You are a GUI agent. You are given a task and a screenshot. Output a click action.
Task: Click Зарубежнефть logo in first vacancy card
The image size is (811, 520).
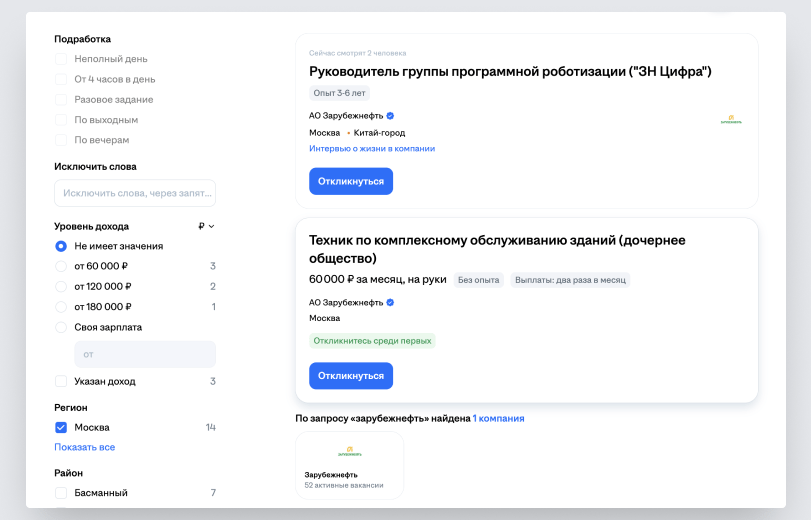pos(731,120)
